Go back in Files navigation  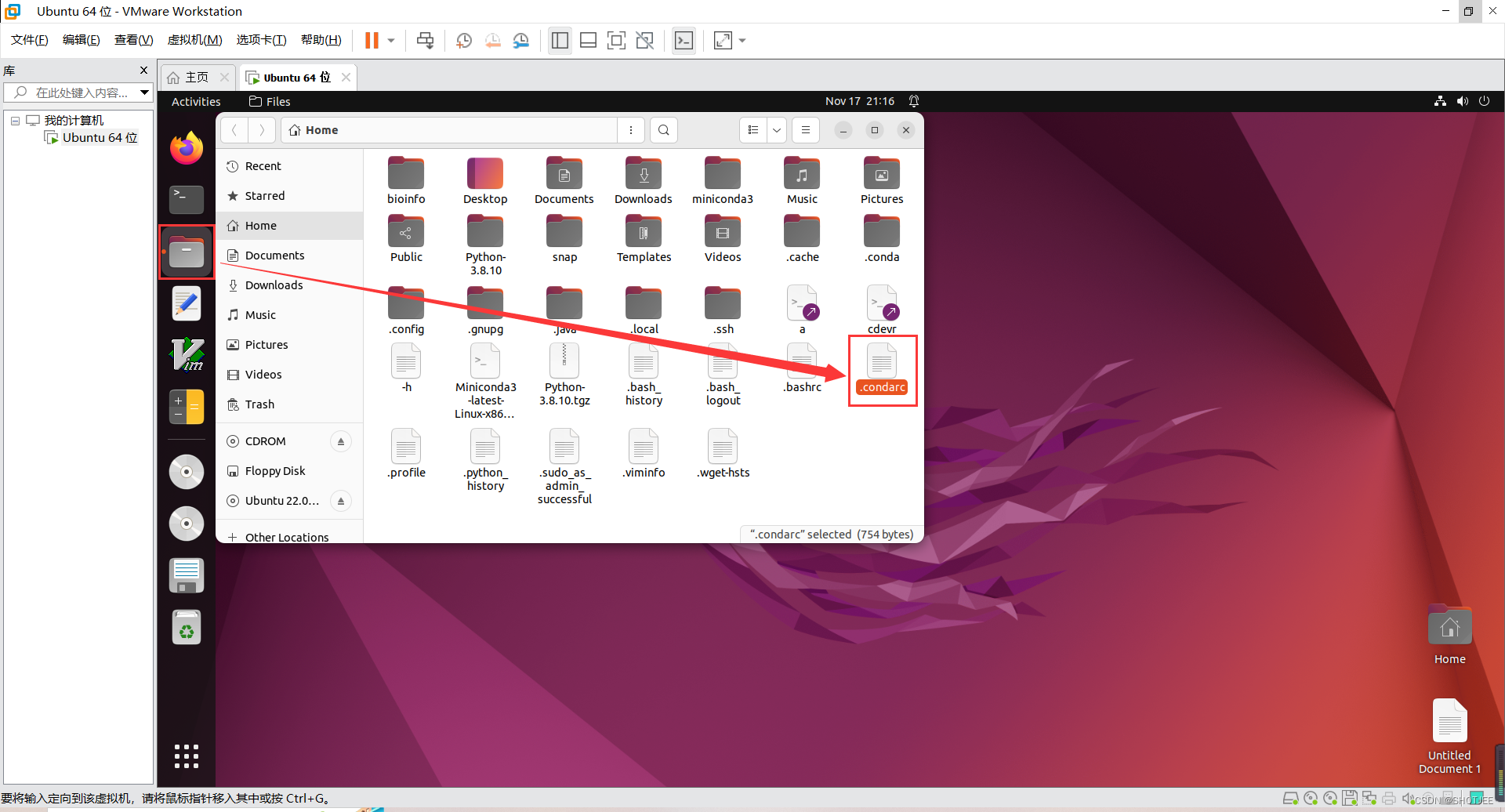(x=234, y=130)
